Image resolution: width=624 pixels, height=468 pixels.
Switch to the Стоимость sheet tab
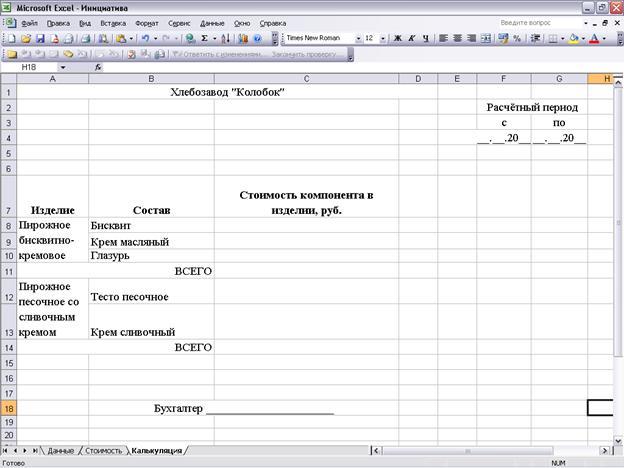coord(103,451)
